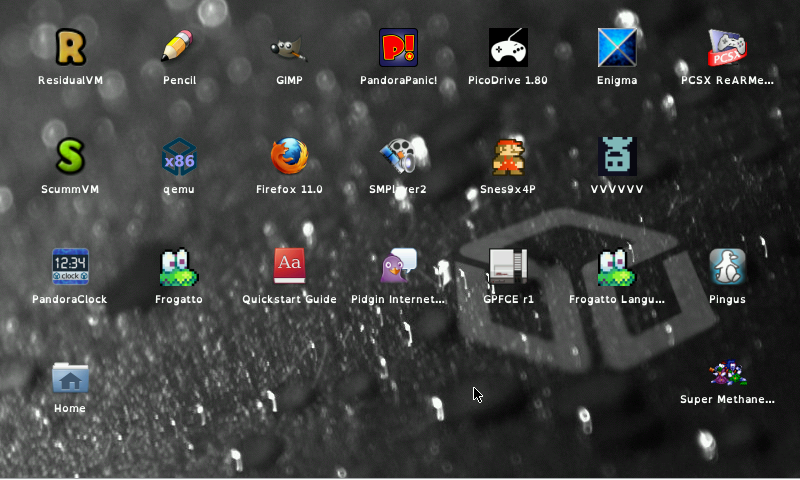Click the PandoraClock icon
Image resolution: width=800 pixels, height=480 pixels.
[x=70, y=267]
